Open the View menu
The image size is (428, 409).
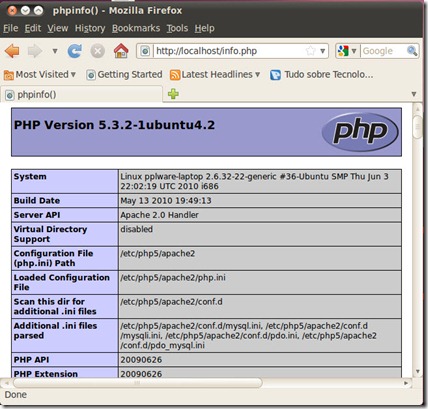(58, 28)
